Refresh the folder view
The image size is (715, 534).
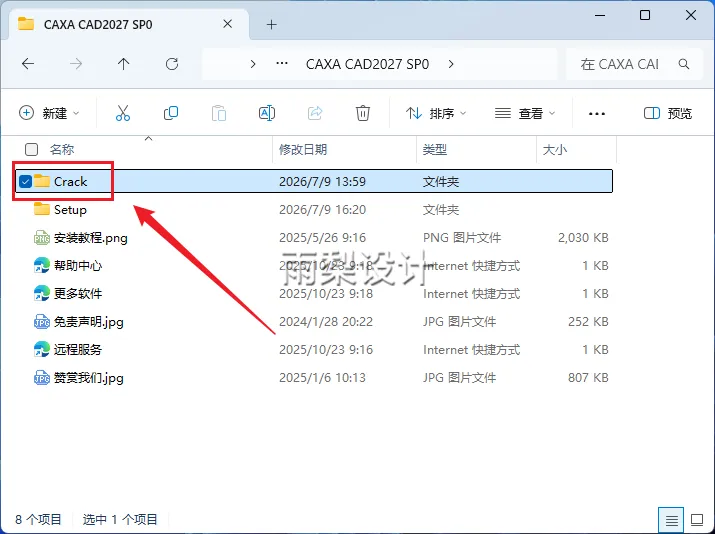tap(172, 64)
